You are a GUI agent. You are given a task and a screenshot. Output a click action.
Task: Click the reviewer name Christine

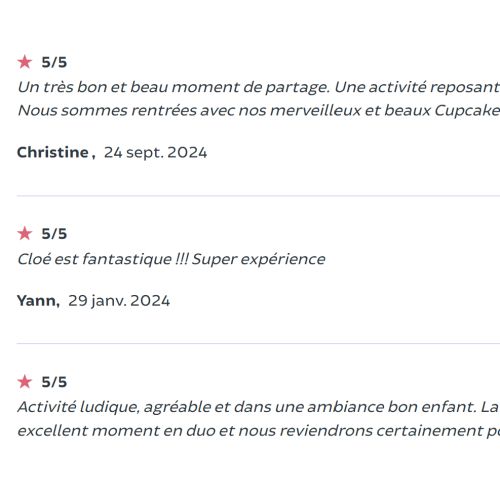click(x=53, y=152)
